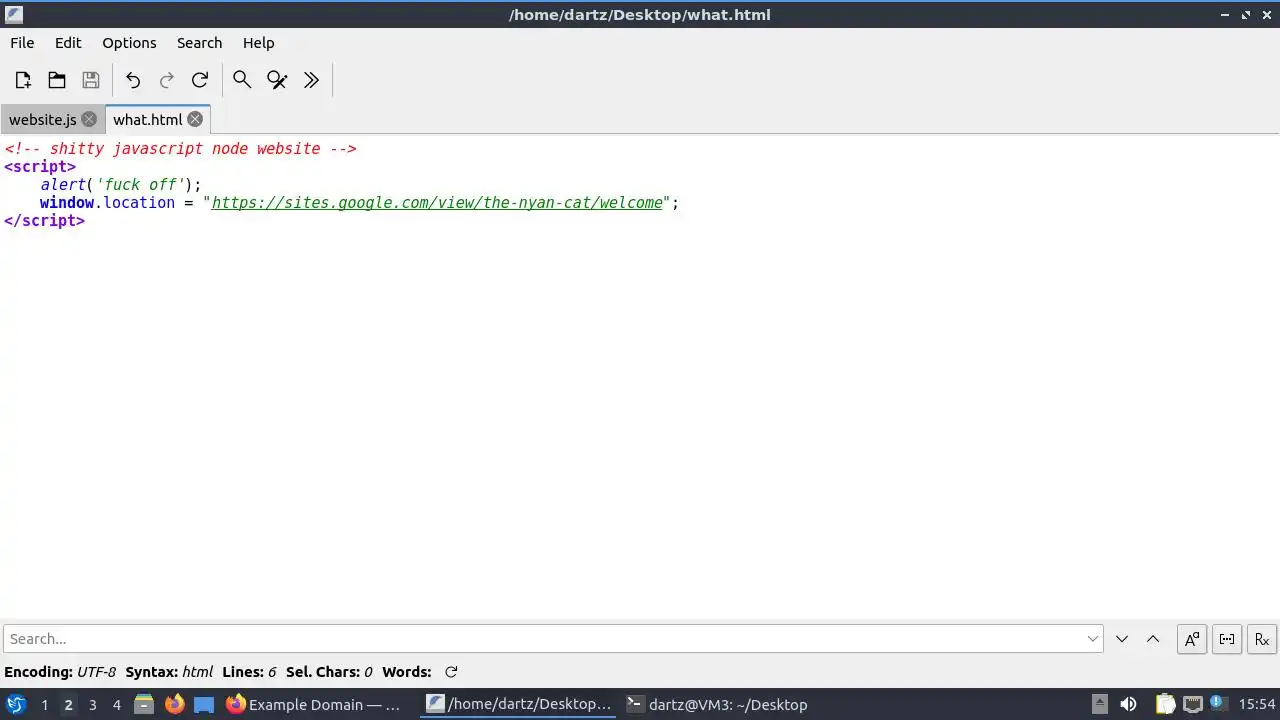Toggle regular expression search option
The width and height of the screenshot is (1280, 720).
(1262, 639)
